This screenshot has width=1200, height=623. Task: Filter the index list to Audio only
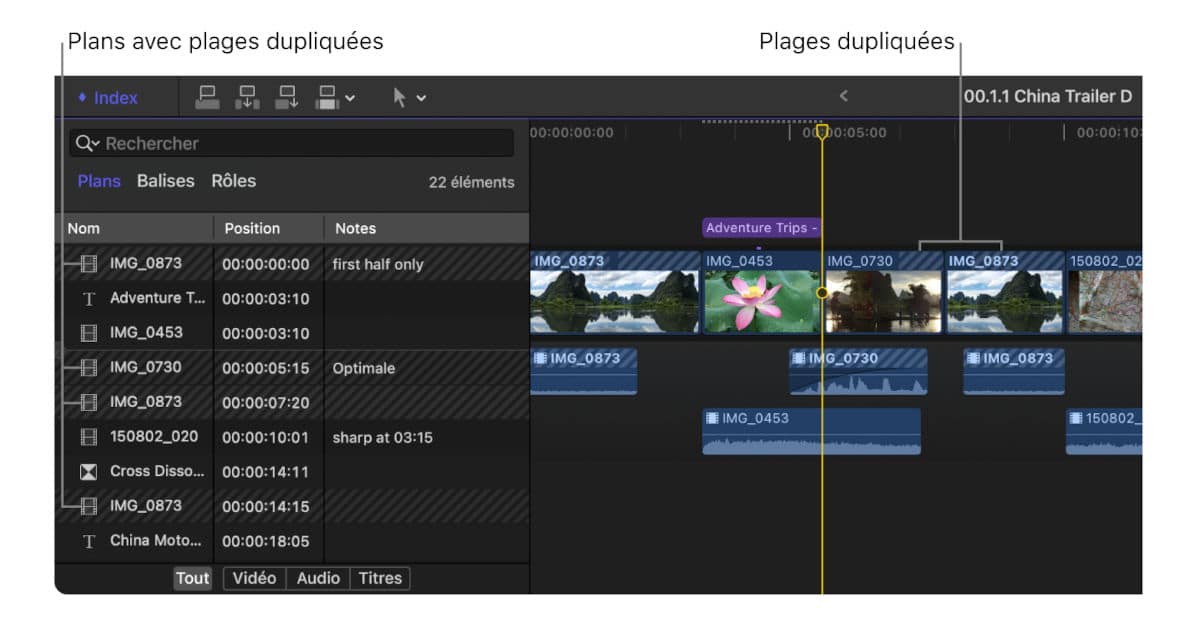pos(318,578)
